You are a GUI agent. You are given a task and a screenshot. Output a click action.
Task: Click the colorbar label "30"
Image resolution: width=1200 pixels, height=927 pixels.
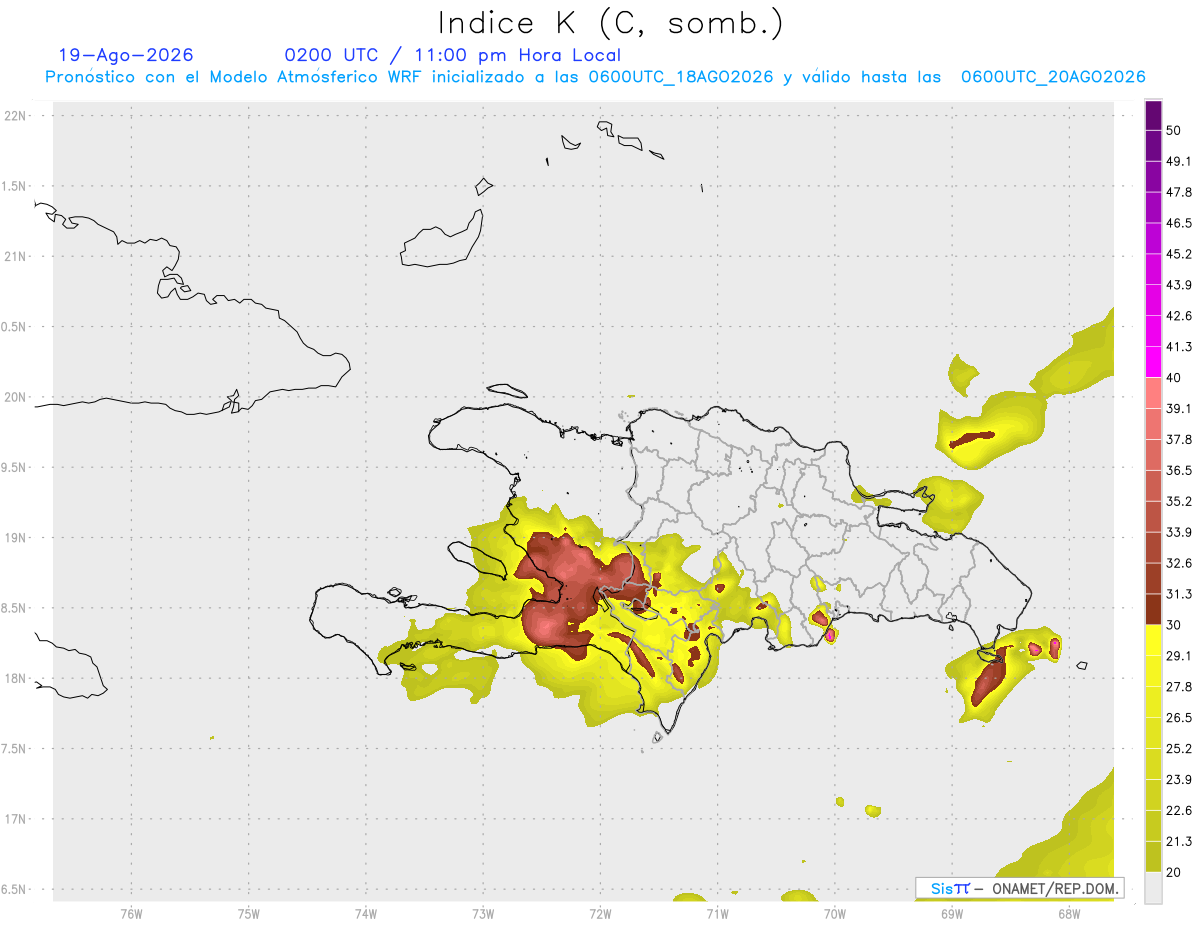tap(1174, 625)
